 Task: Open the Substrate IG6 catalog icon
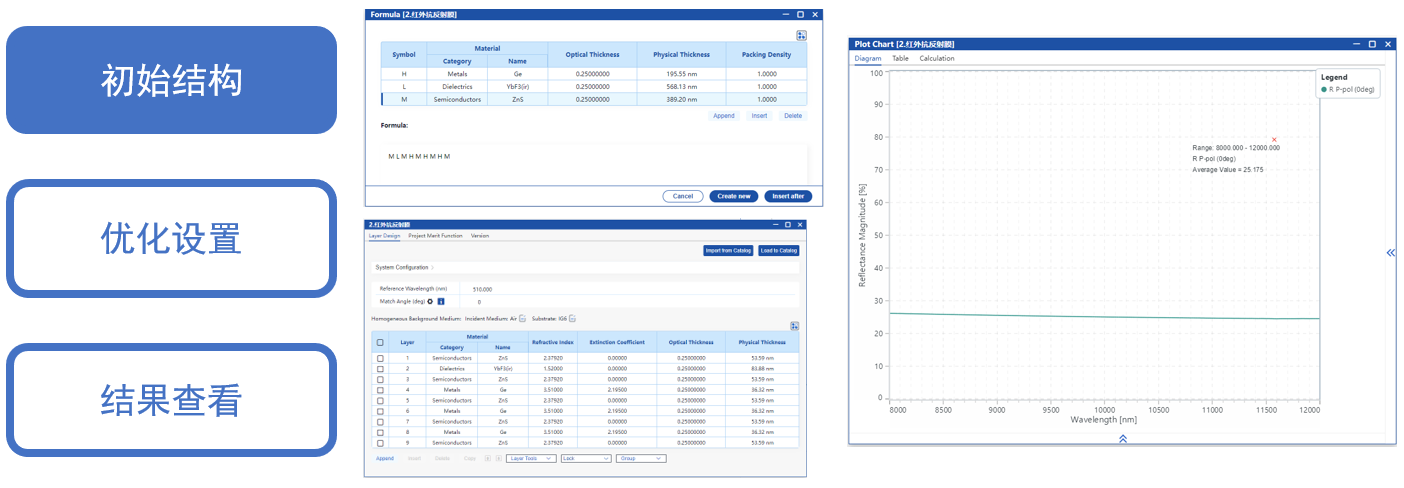573,318
